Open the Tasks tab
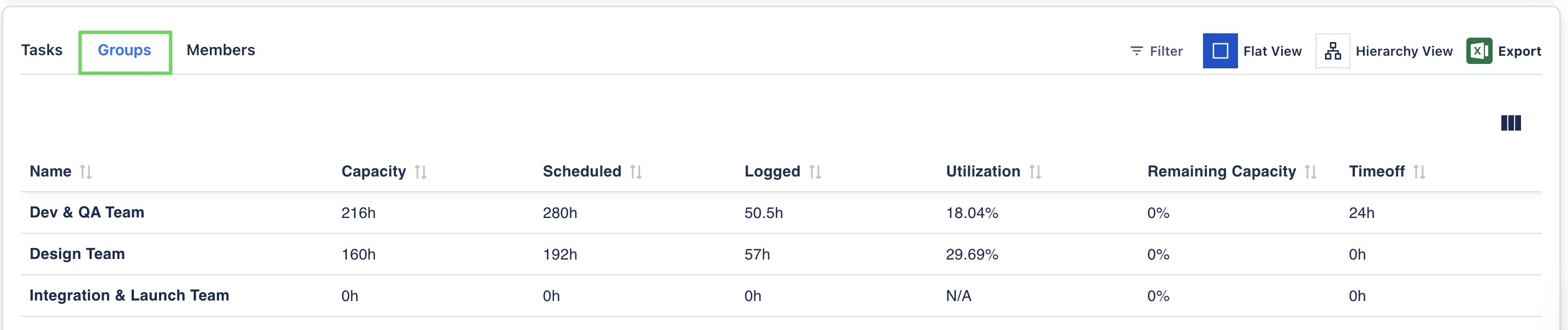1568x330 pixels. [x=42, y=50]
